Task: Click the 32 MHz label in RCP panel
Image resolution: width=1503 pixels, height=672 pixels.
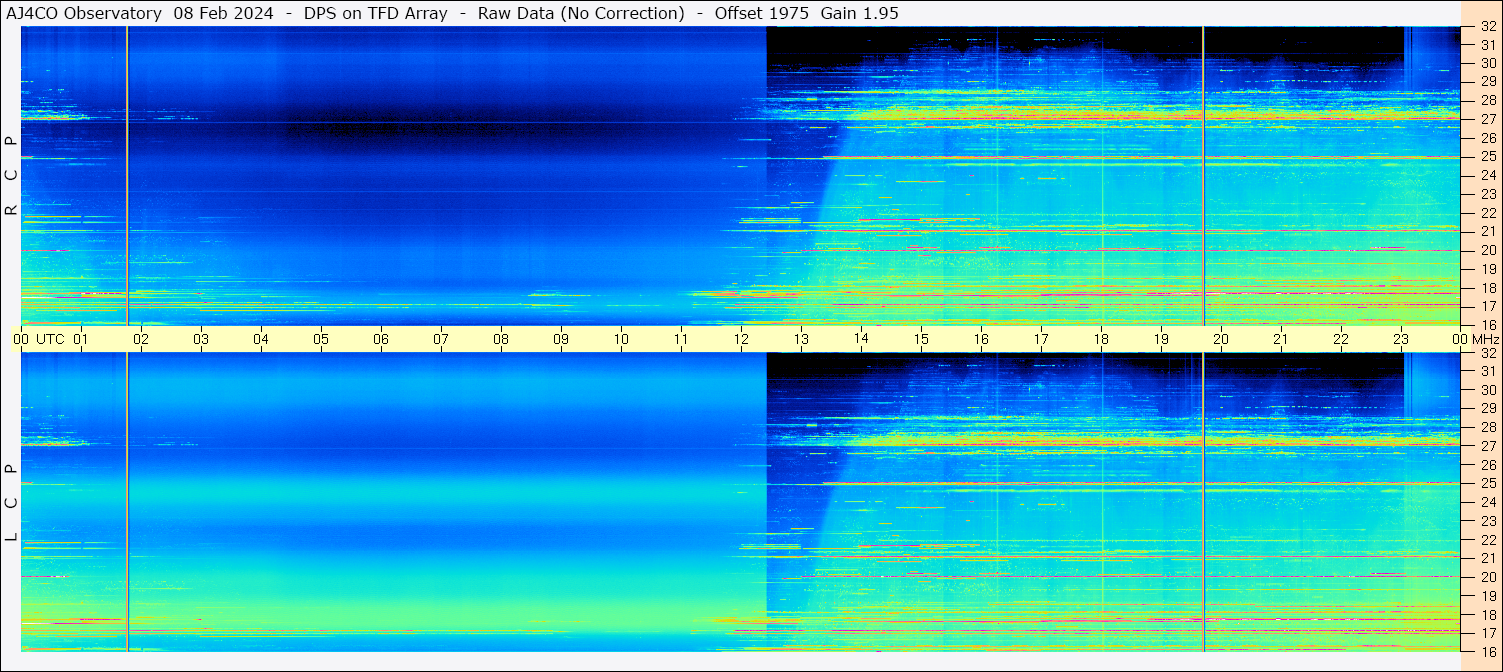Action: point(1487,27)
